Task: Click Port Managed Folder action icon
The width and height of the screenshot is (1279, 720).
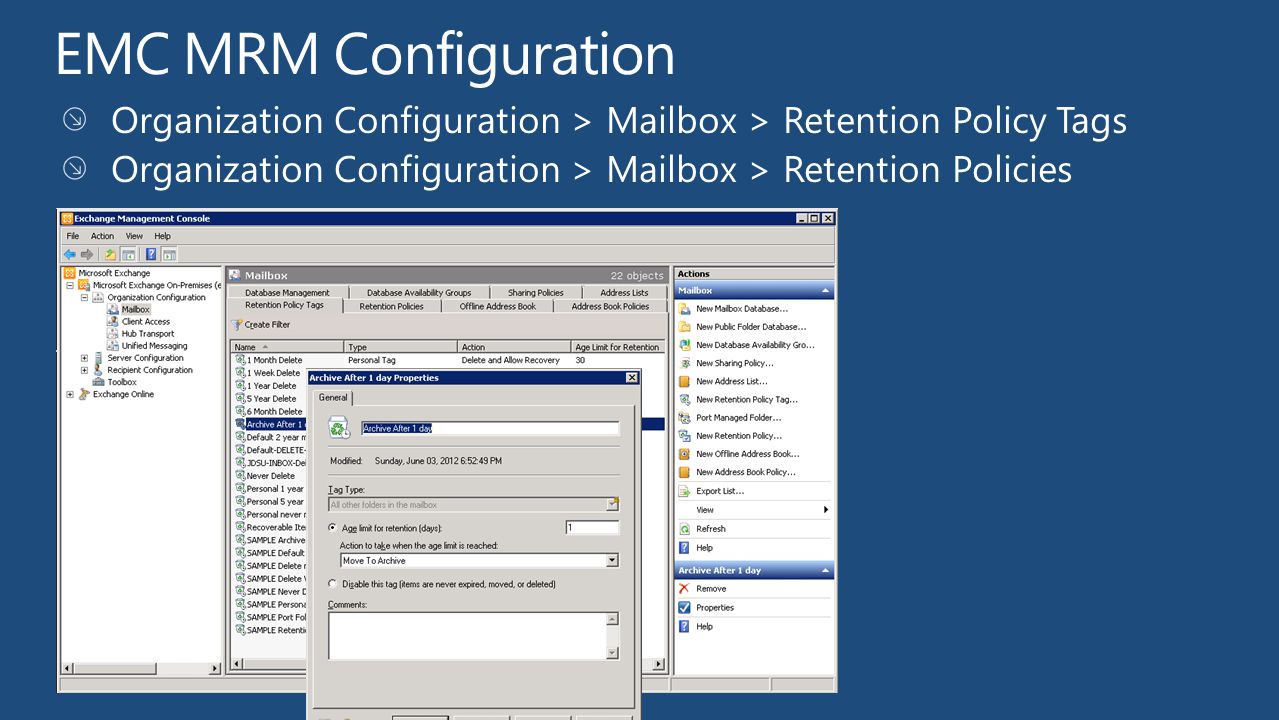Action: coord(685,418)
